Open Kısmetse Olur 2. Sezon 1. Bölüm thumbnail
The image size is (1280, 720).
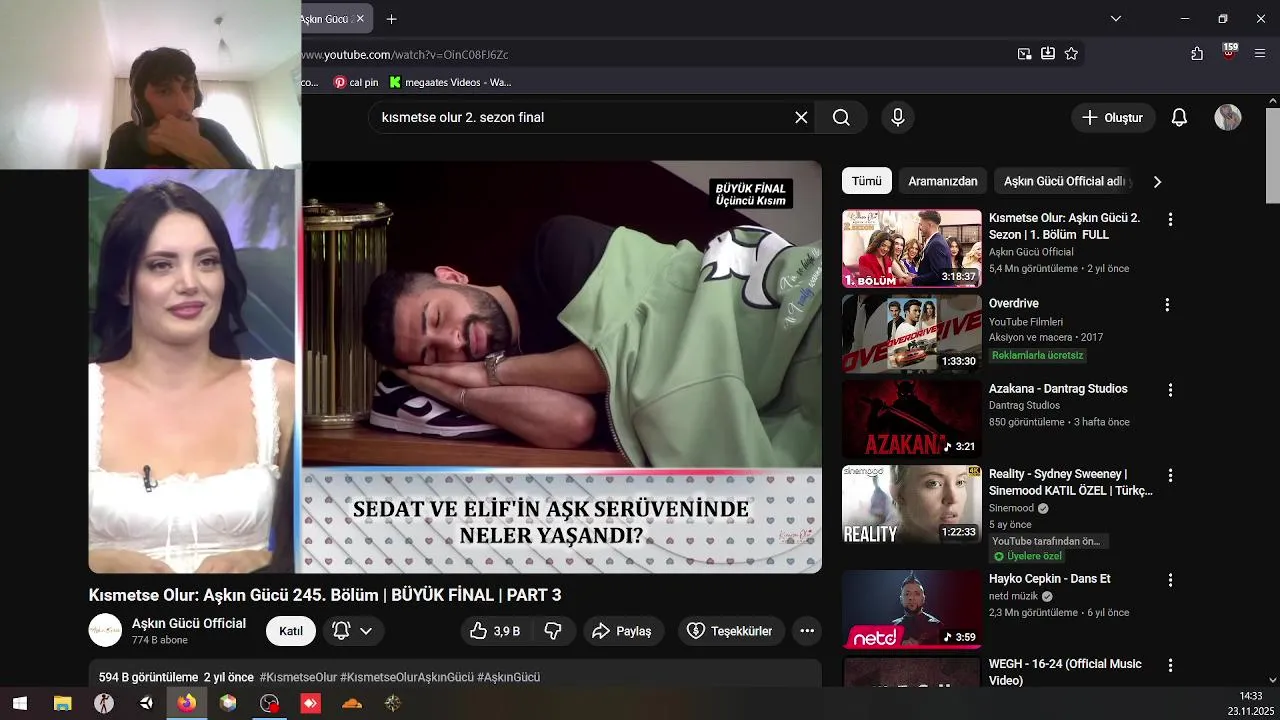912,248
